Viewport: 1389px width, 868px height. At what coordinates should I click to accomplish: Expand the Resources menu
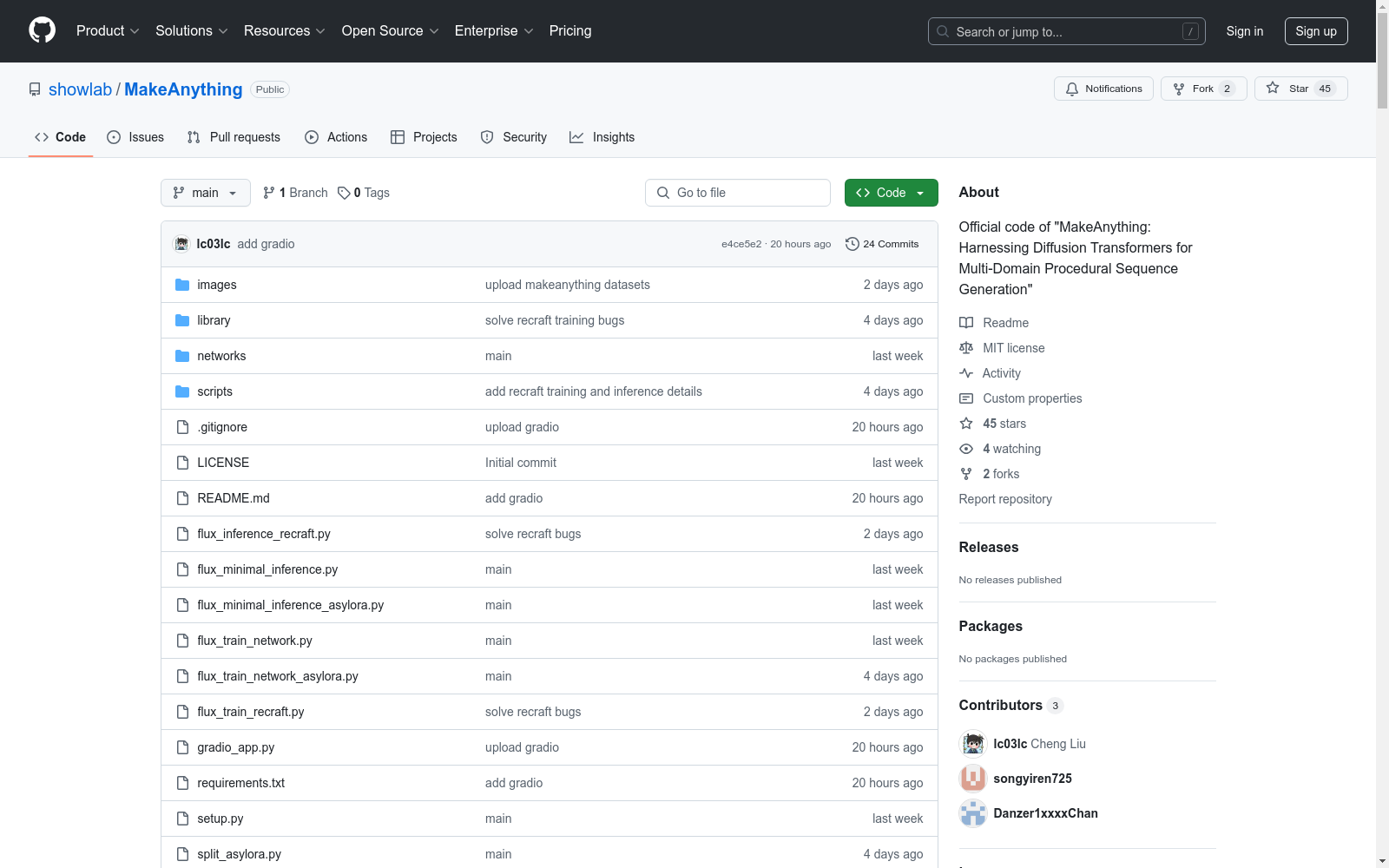[x=285, y=31]
